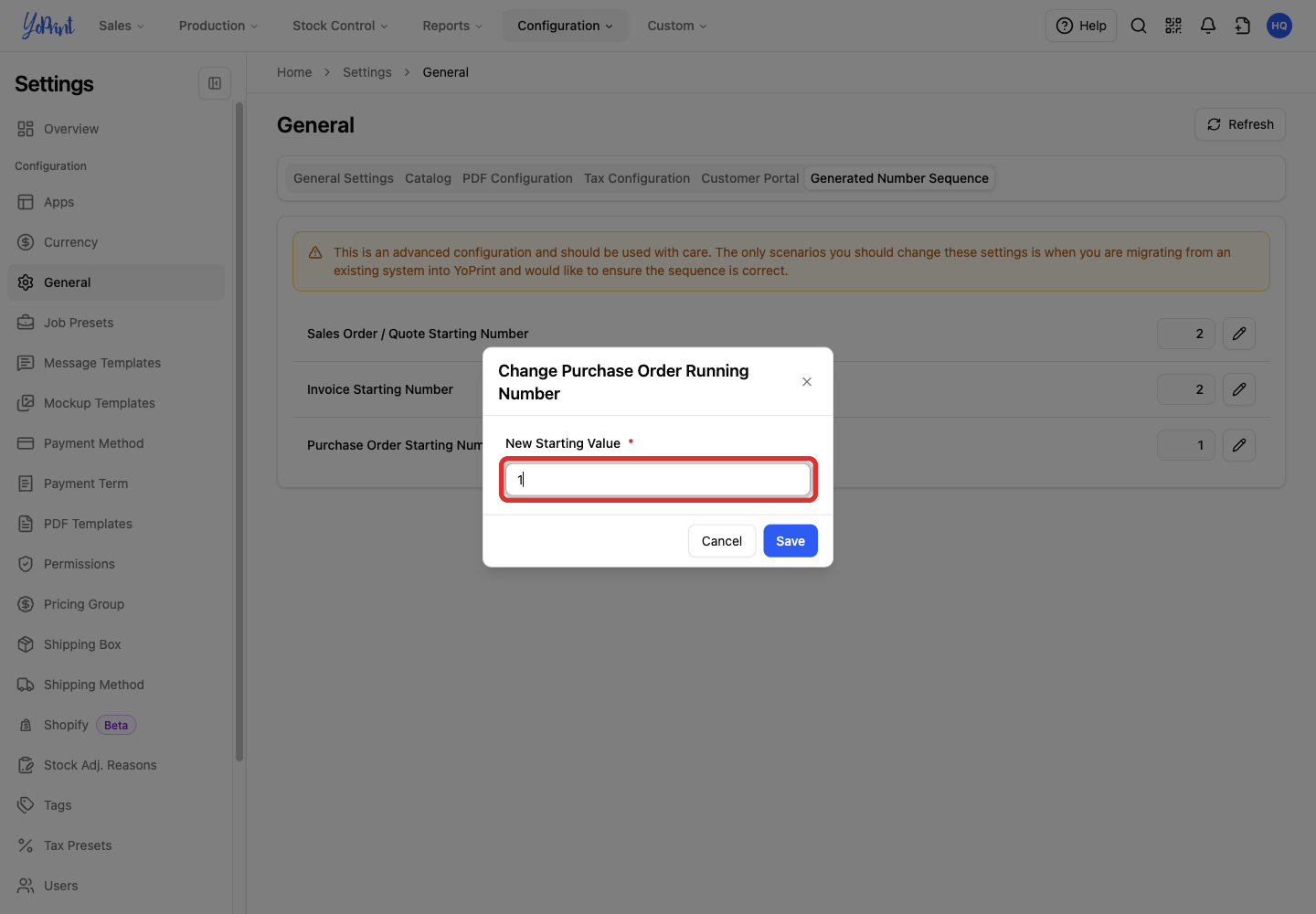1316x914 pixels.
Task: Edit the Purchase Order Starting Number
Action: pyautogui.click(x=1239, y=445)
